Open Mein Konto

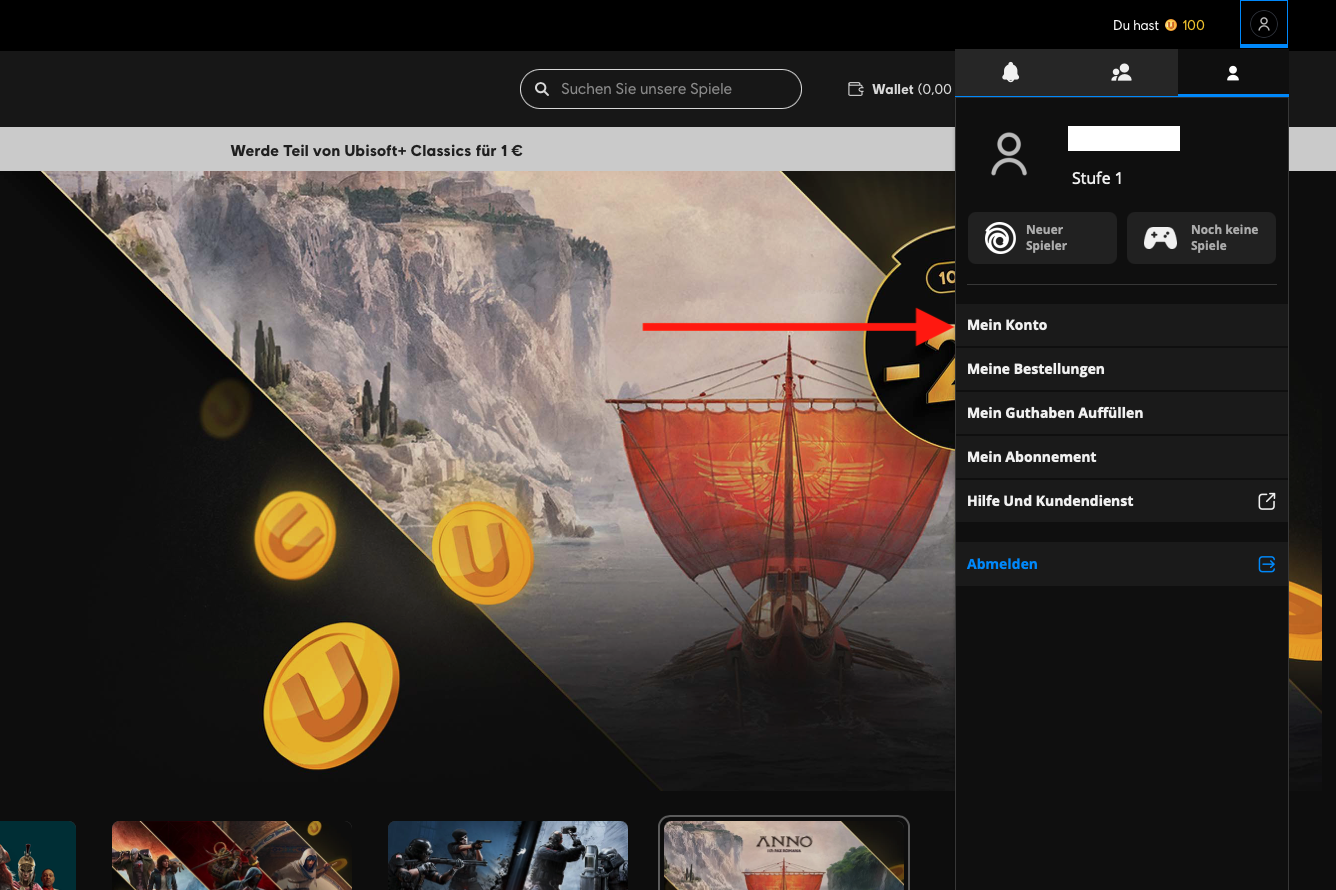[x=1122, y=325]
